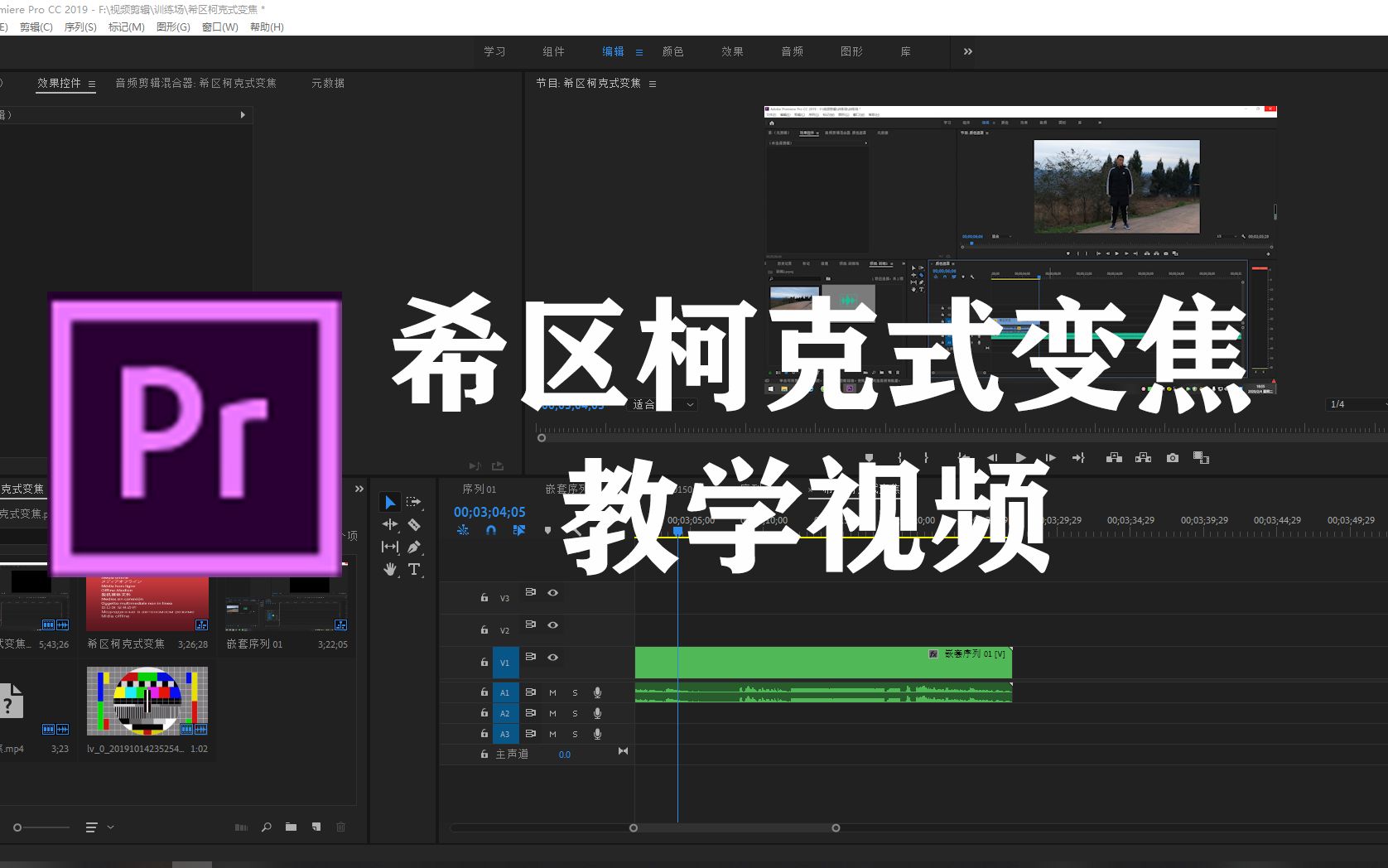Viewport: 1388px width, 868px height.
Task: Mute audio track A1
Action: (x=552, y=692)
